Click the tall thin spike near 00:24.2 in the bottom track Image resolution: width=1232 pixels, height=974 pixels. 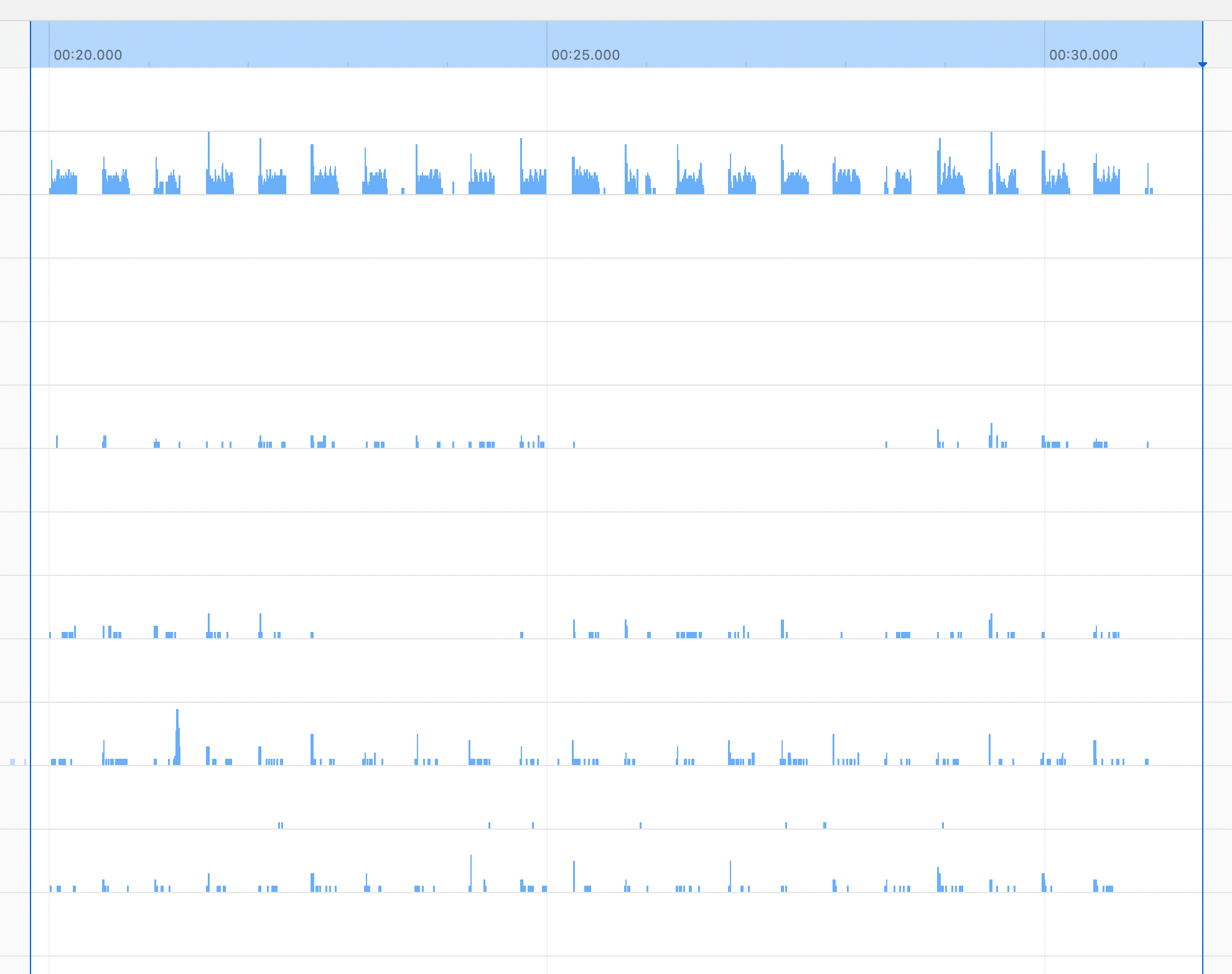click(x=471, y=871)
